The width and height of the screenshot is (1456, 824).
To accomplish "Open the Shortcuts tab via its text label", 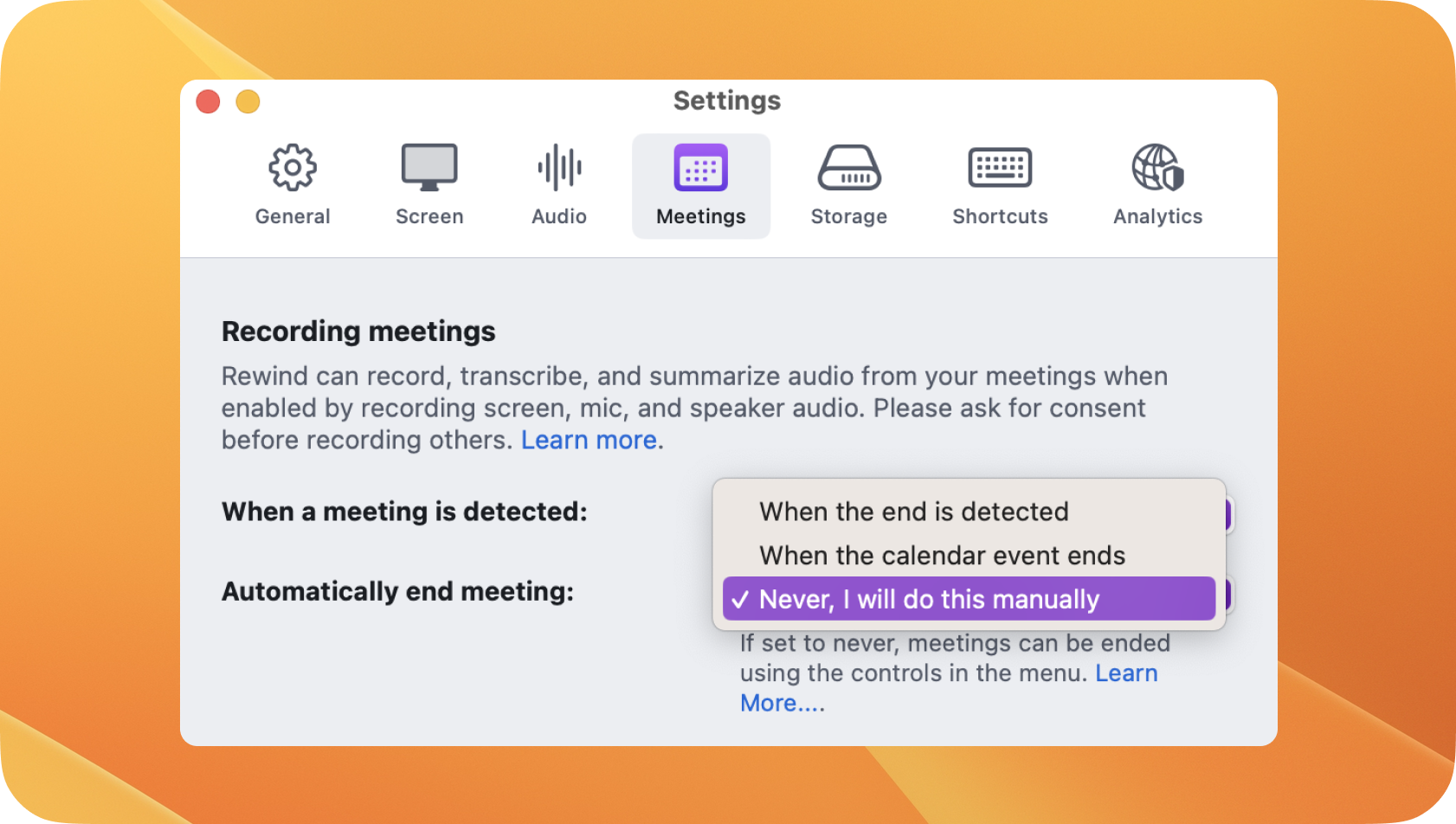I will [1000, 216].
